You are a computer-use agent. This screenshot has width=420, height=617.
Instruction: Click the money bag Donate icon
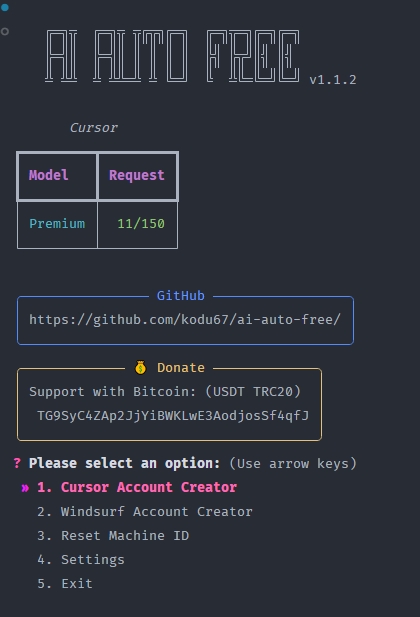click(141, 368)
